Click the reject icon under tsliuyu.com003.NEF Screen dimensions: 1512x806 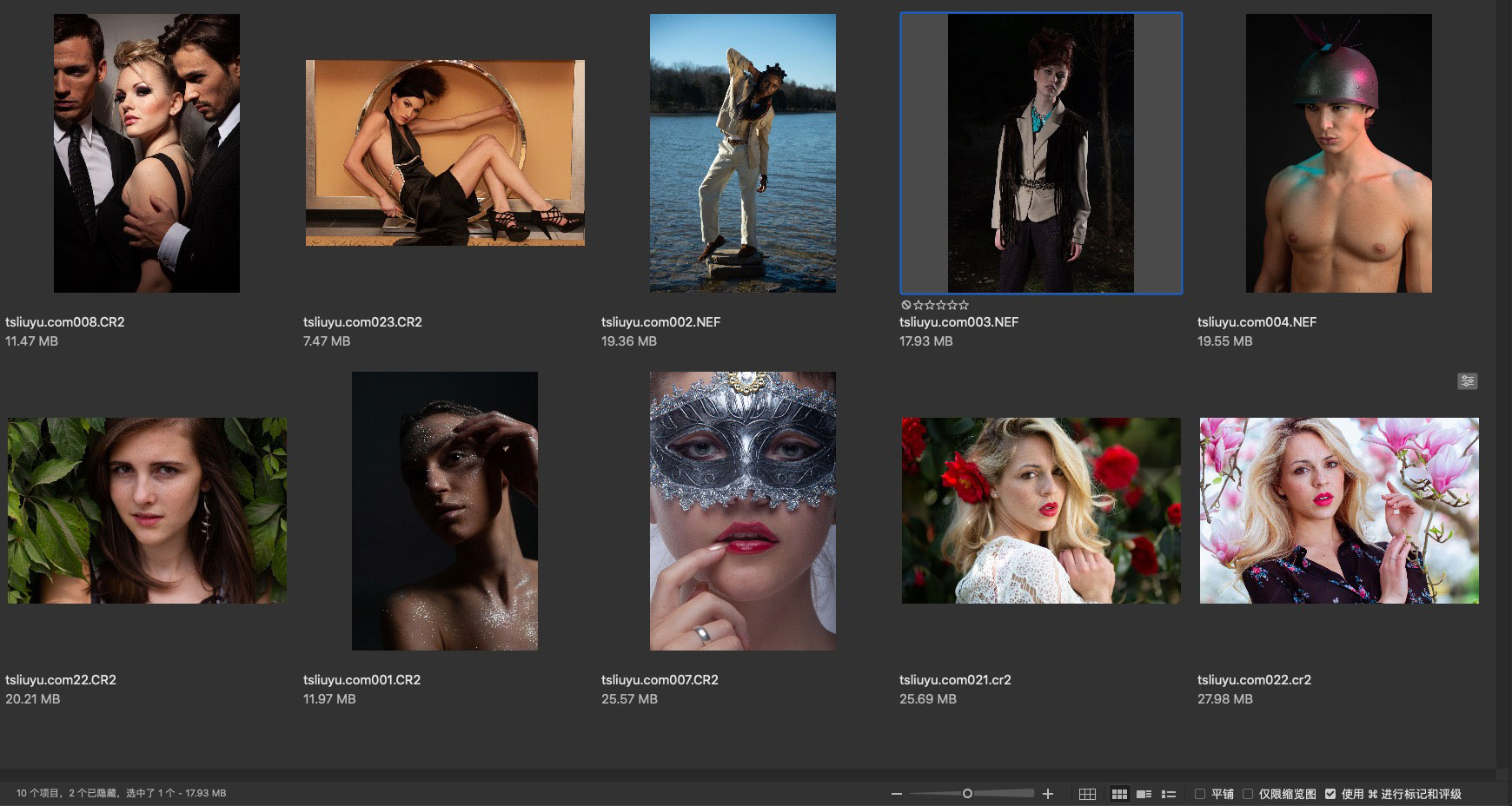tap(906, 305)
